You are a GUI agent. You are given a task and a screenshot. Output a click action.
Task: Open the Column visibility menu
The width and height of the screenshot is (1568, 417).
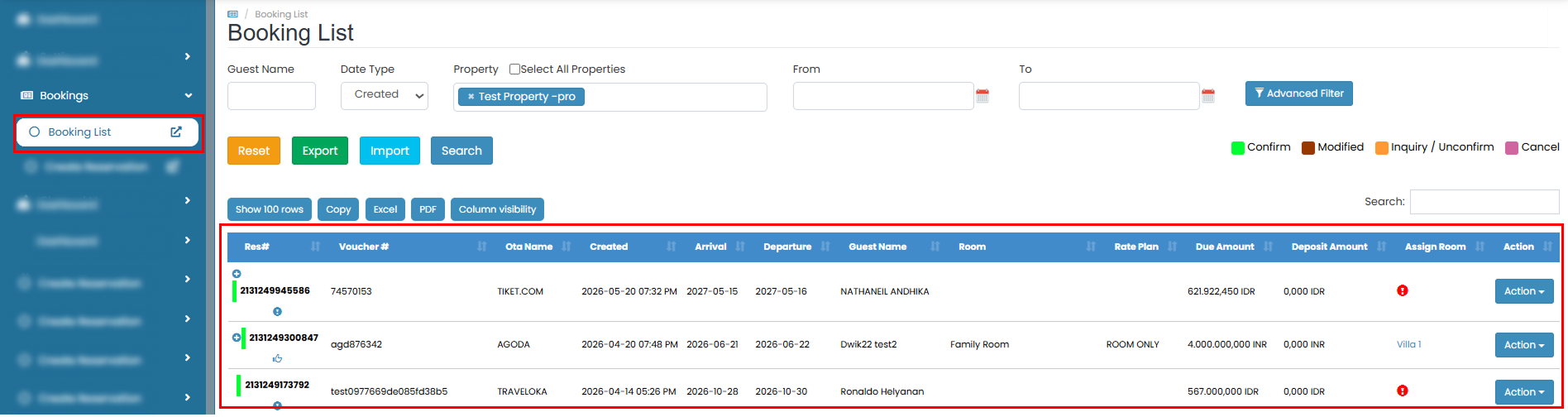tap(497, 209)
